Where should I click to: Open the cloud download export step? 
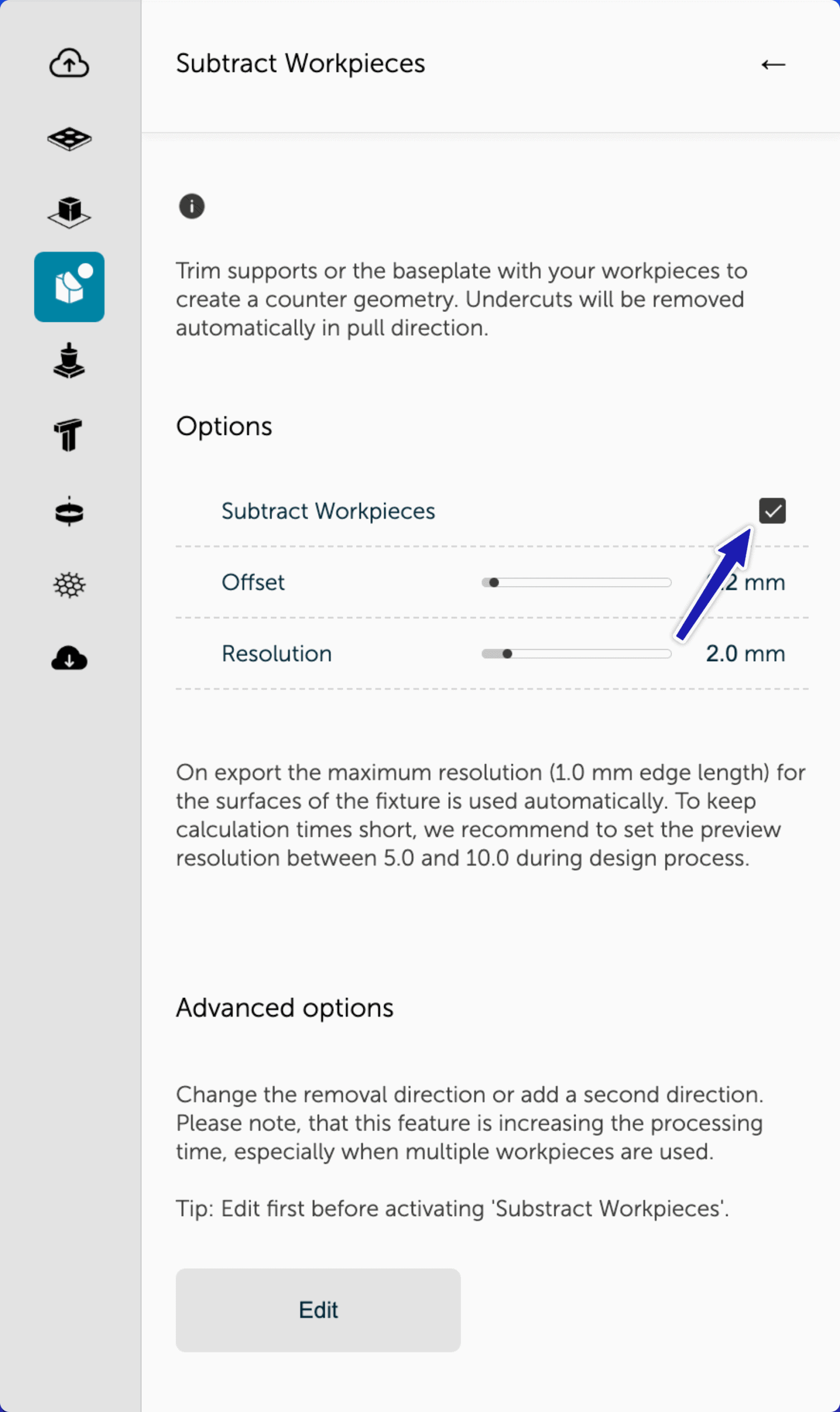(x=69, y=659)
